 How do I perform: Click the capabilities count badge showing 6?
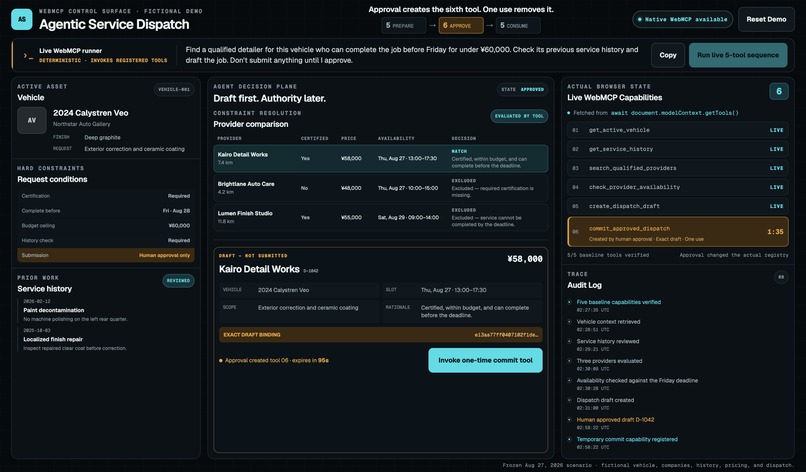(779, 92)
